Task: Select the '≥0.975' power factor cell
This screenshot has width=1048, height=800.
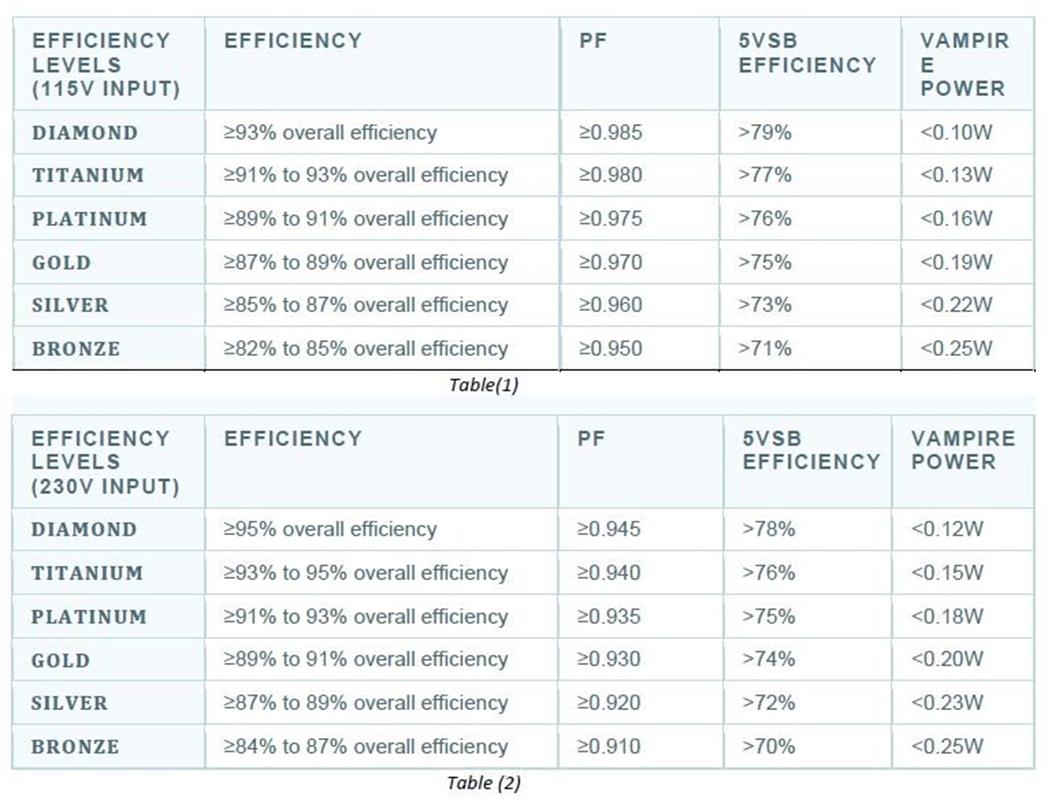Action: [610, 219]
